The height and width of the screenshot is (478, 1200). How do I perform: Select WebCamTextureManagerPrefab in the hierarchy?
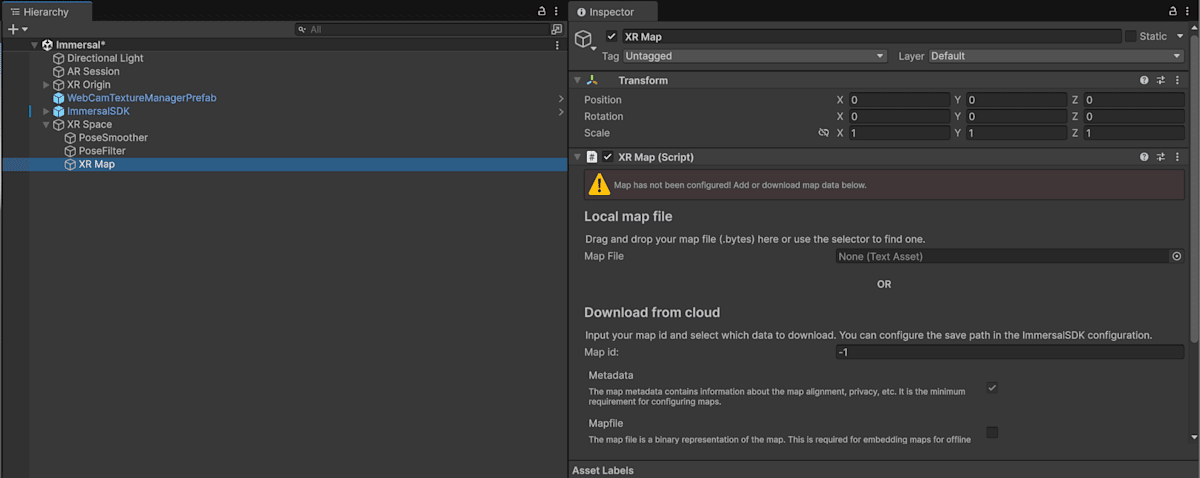[x=141, y=98]
